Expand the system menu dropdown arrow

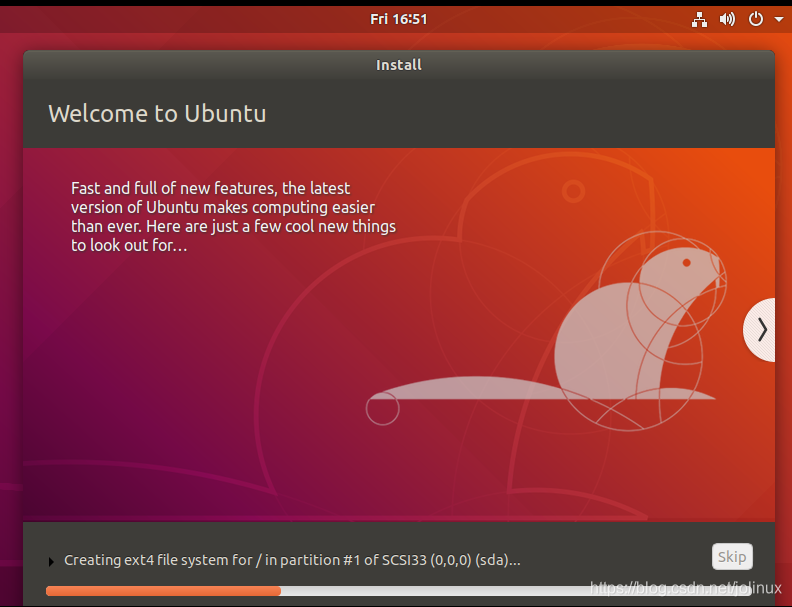point(779,20)
